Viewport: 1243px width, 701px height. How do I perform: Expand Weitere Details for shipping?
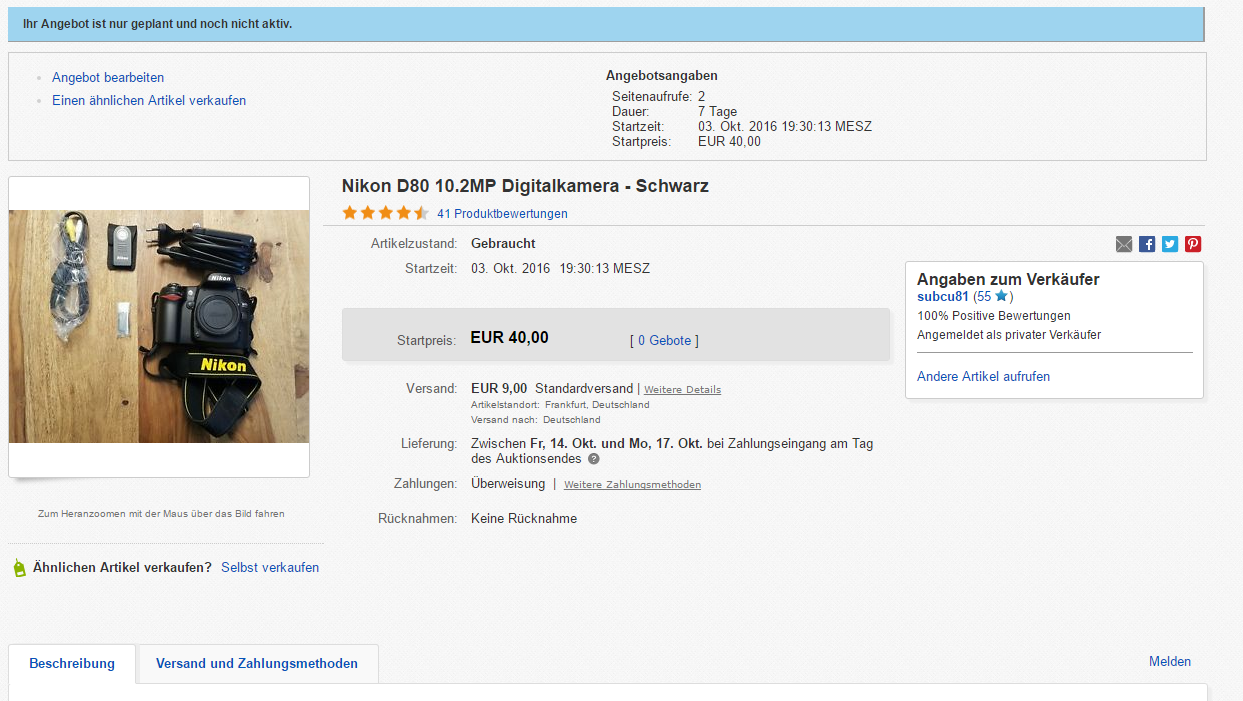tap(682, 389)
